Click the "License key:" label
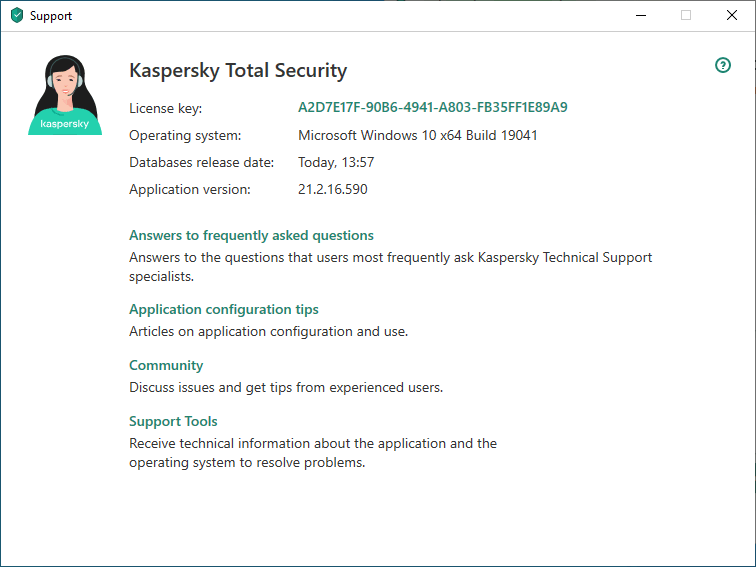Image resolution: width=756 pixels, height=567 pixels. coord(166,108)
